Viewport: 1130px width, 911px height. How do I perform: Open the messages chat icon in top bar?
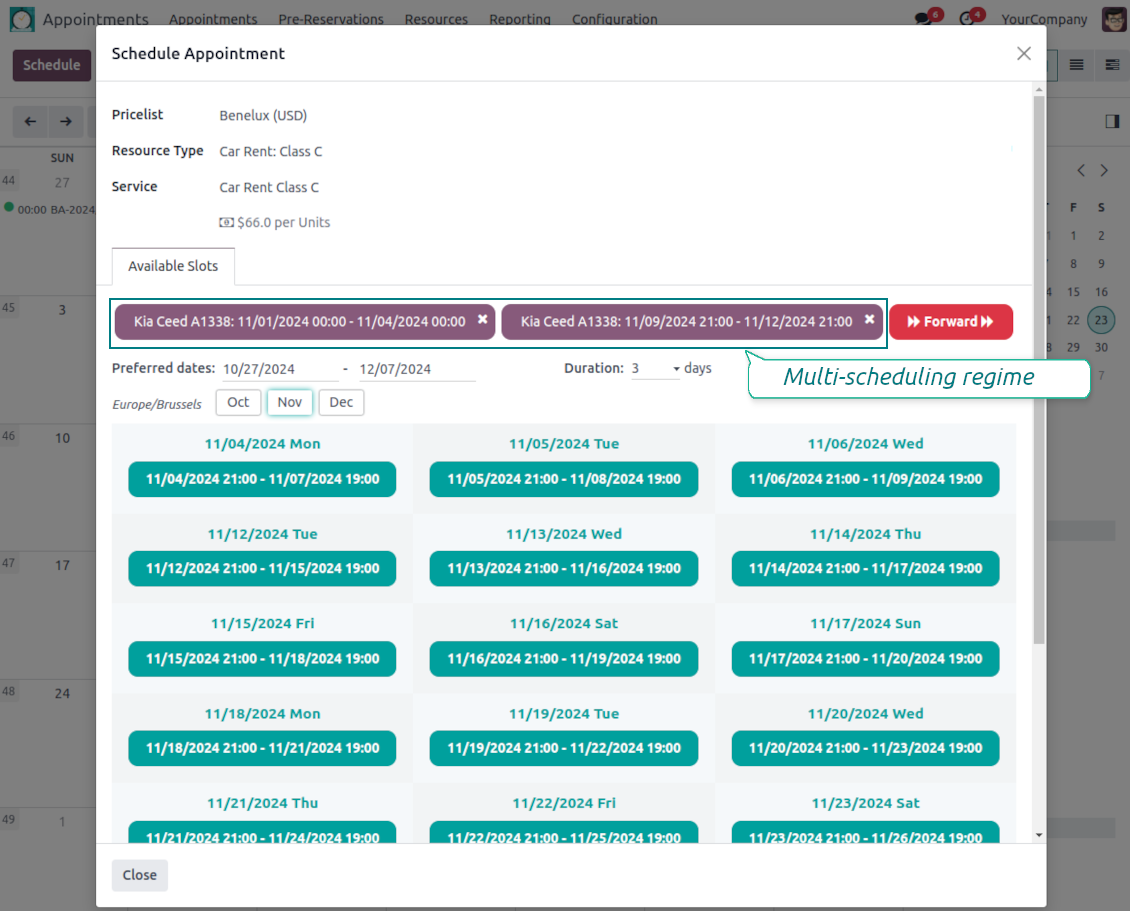coord(923,19)
